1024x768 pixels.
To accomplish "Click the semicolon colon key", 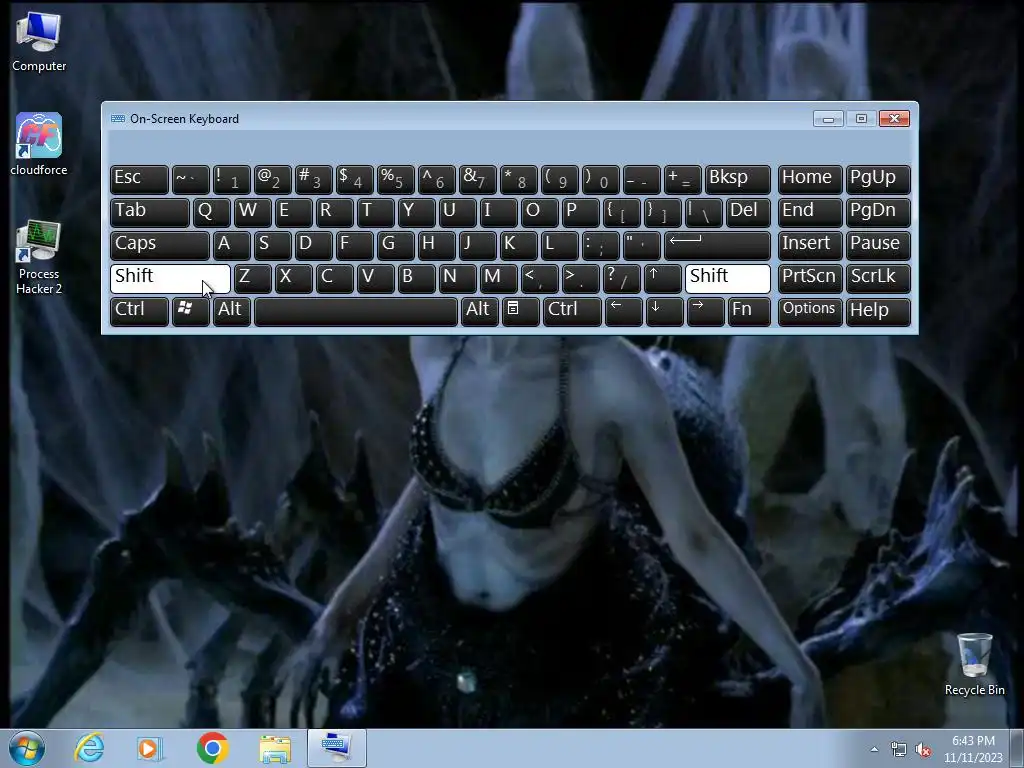I will click(x=601, y=246).
